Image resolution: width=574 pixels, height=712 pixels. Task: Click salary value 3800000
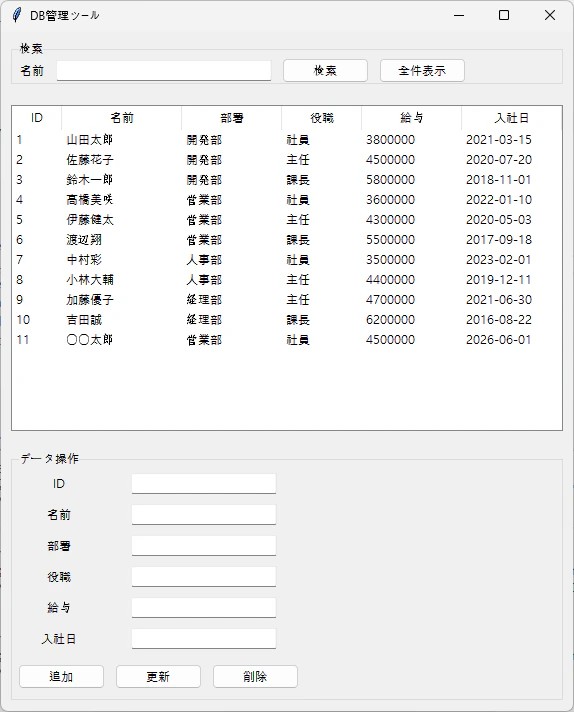point(391,140)
